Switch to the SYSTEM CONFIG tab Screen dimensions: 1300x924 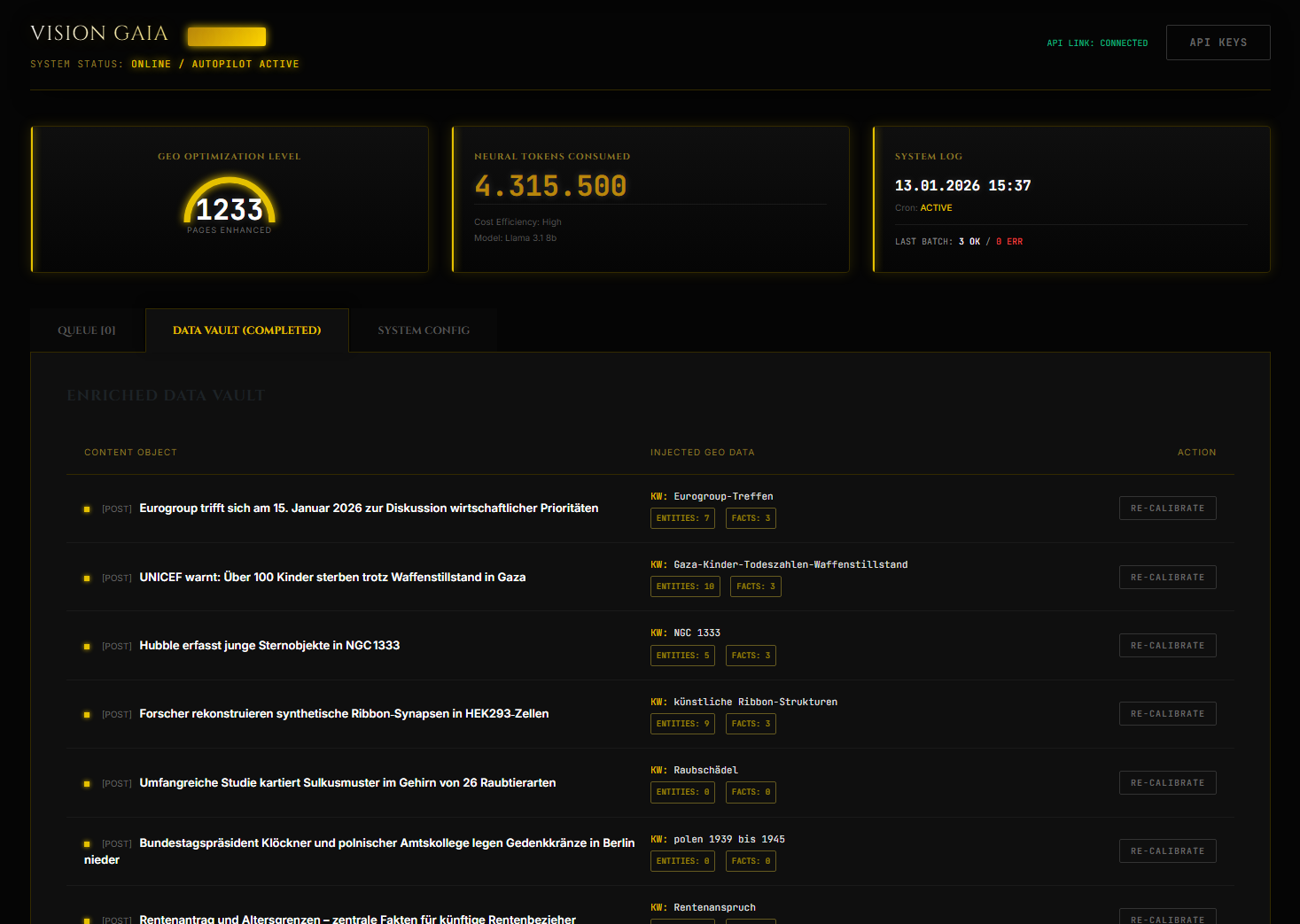point(424,330)
